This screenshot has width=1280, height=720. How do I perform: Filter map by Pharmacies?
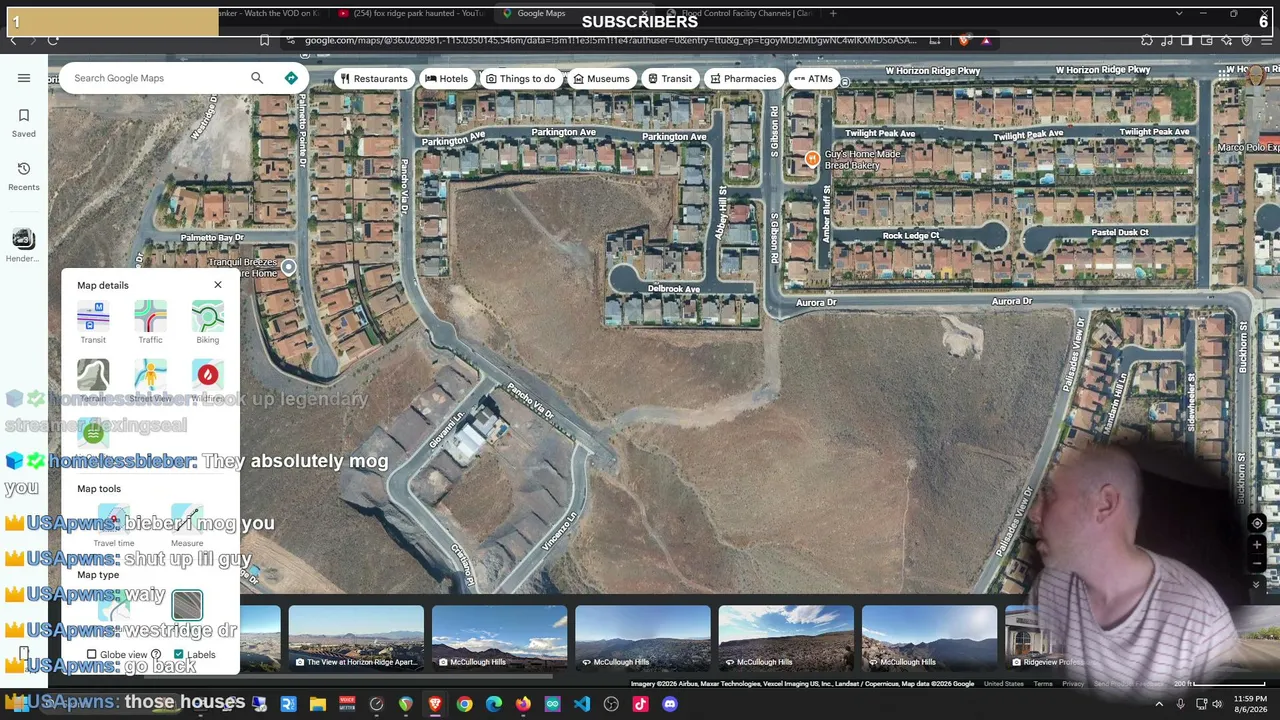743,79
